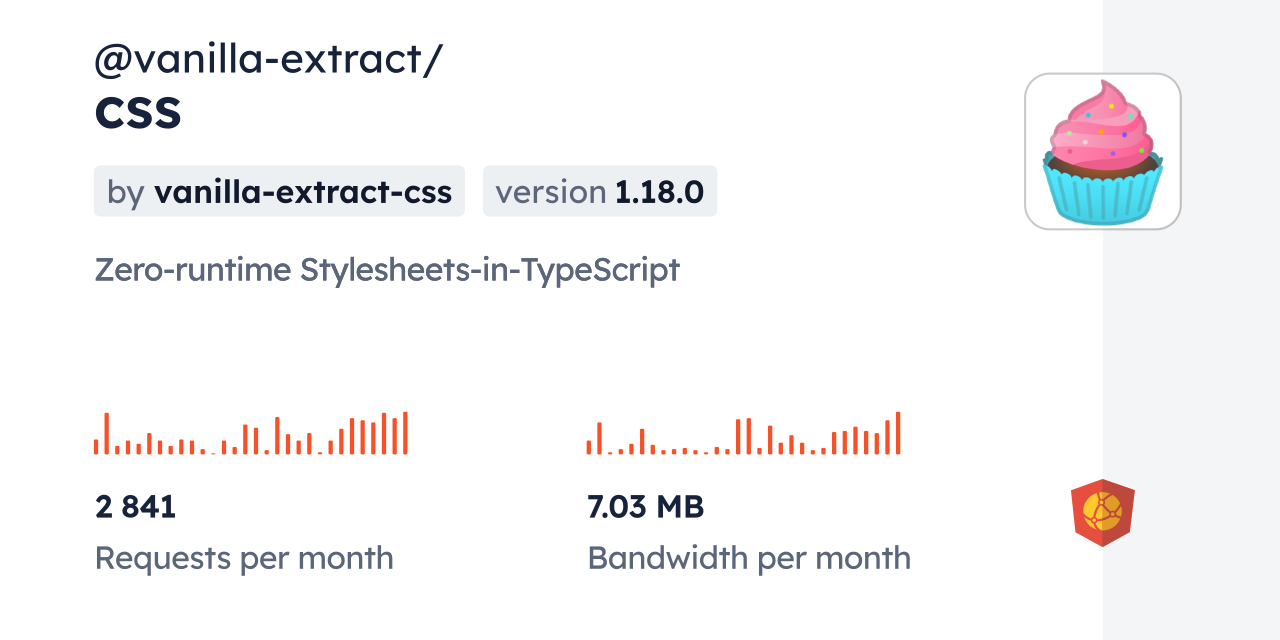Click the last bar of bandwidth chart
1280x640 pixels.
point(898,434)
